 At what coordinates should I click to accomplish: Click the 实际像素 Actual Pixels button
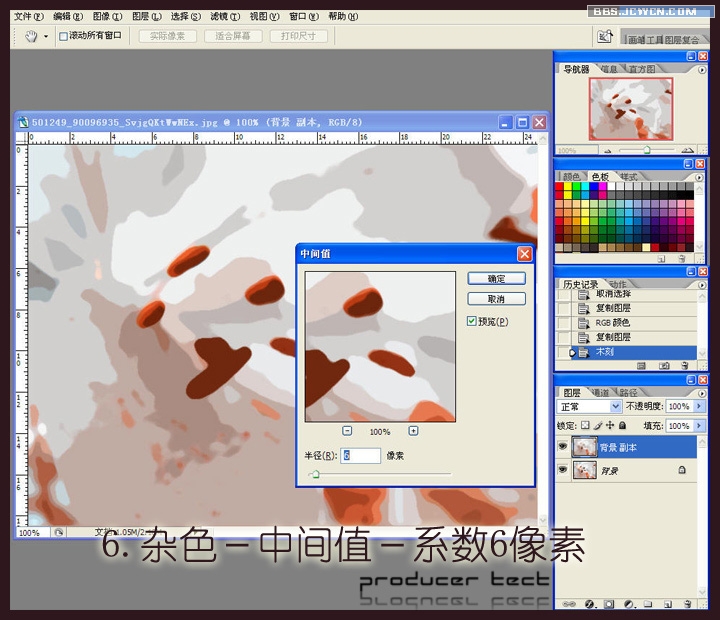pyautogui.click(x=168, y=36)
